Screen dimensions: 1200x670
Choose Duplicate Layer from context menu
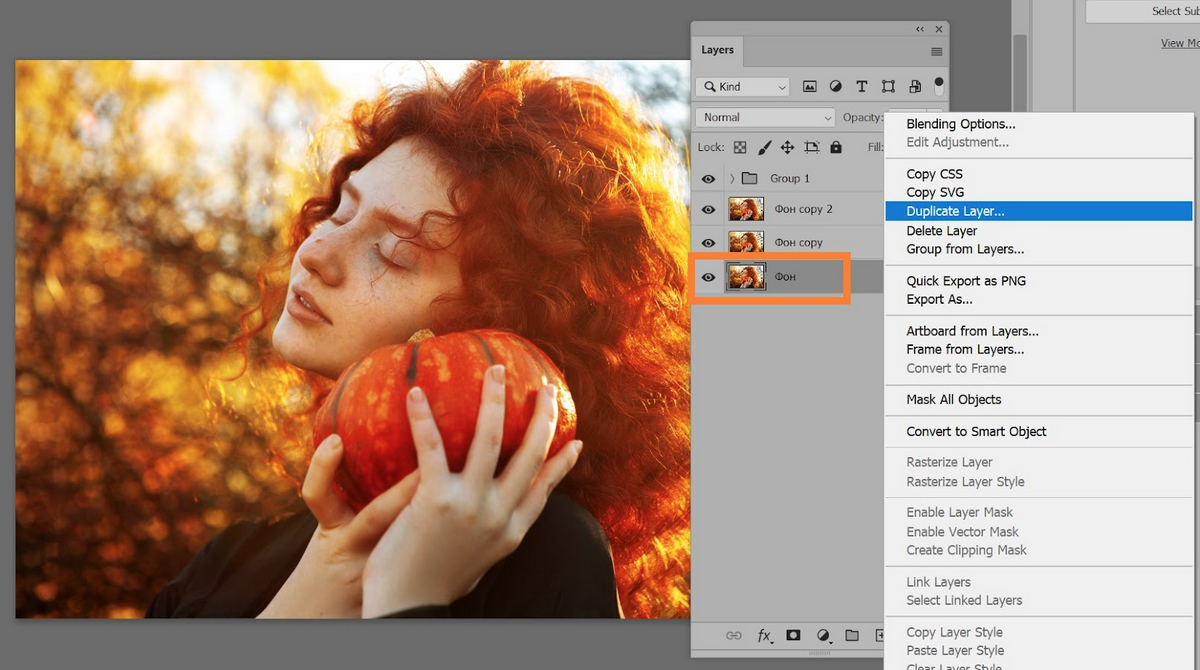pyautogui.click(x=955, y=211)
